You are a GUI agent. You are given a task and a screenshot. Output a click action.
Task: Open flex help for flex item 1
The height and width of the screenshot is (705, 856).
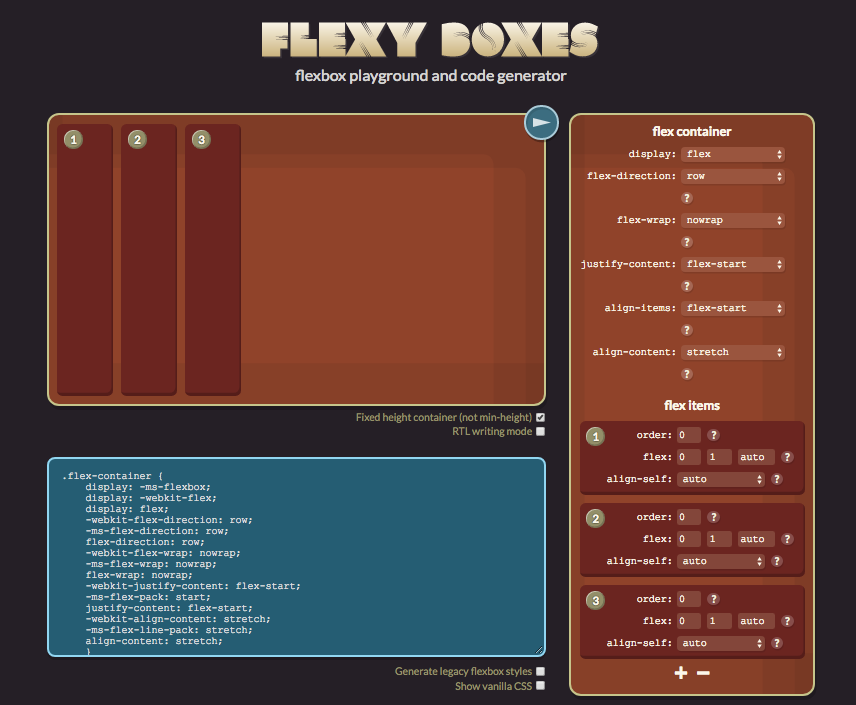pyautogui.click(x=787, y=457)
